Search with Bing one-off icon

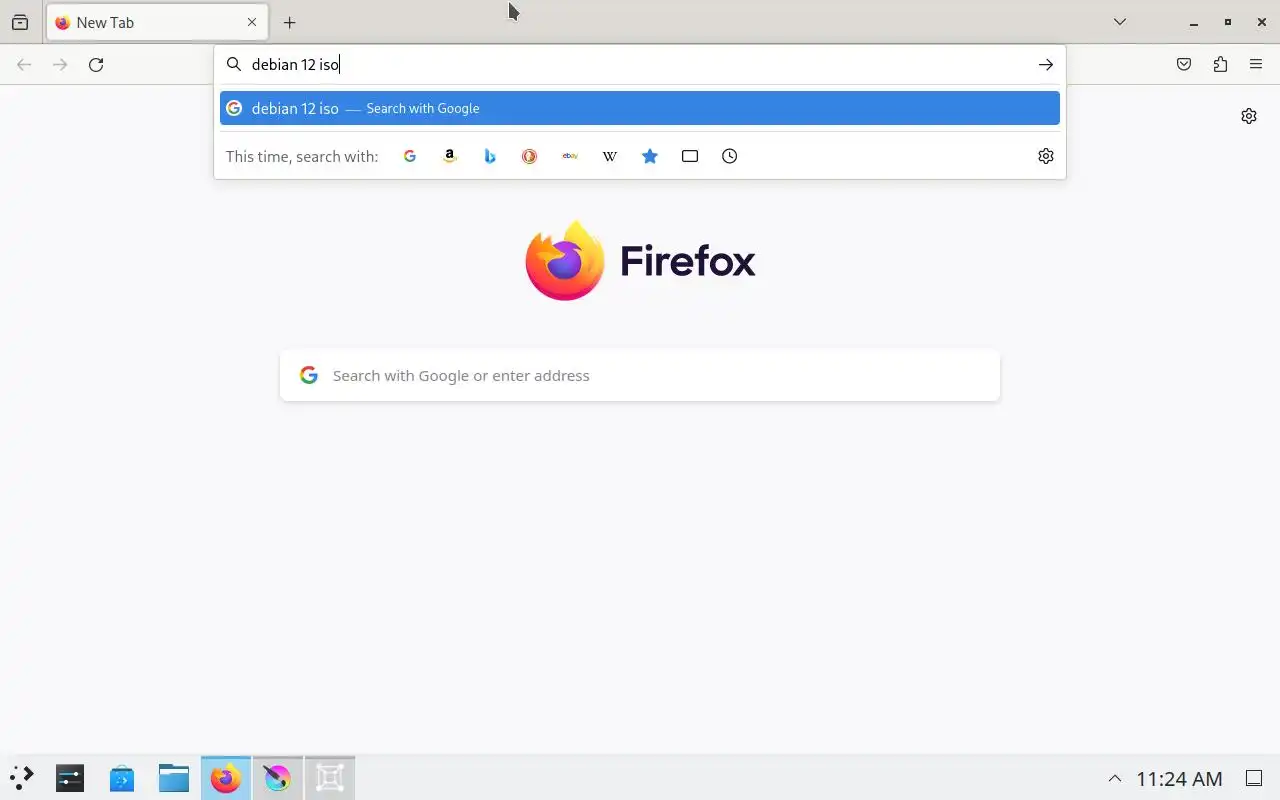coord(490,156)
